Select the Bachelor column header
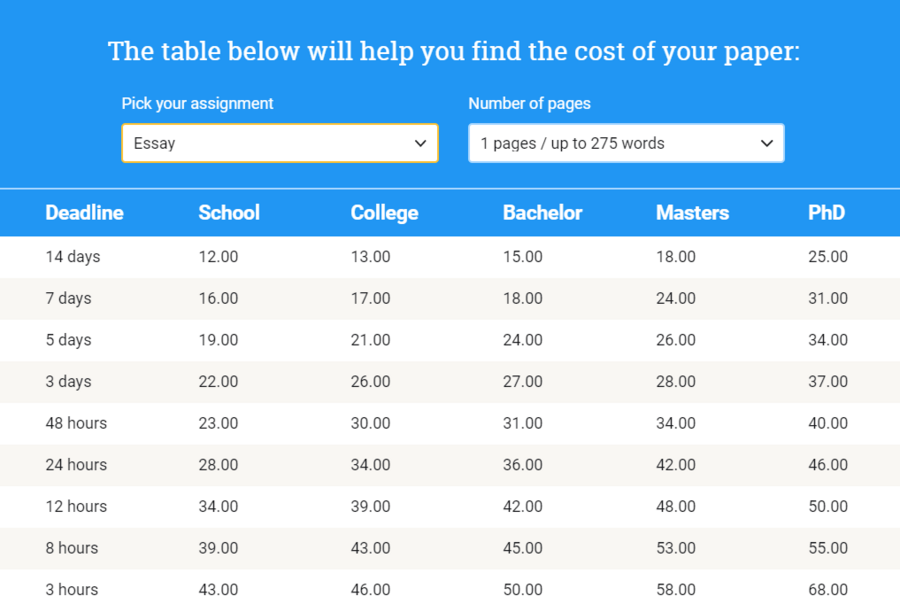This screenshot has width=900, height=604. pyautogui.click(x=542, y=213)
